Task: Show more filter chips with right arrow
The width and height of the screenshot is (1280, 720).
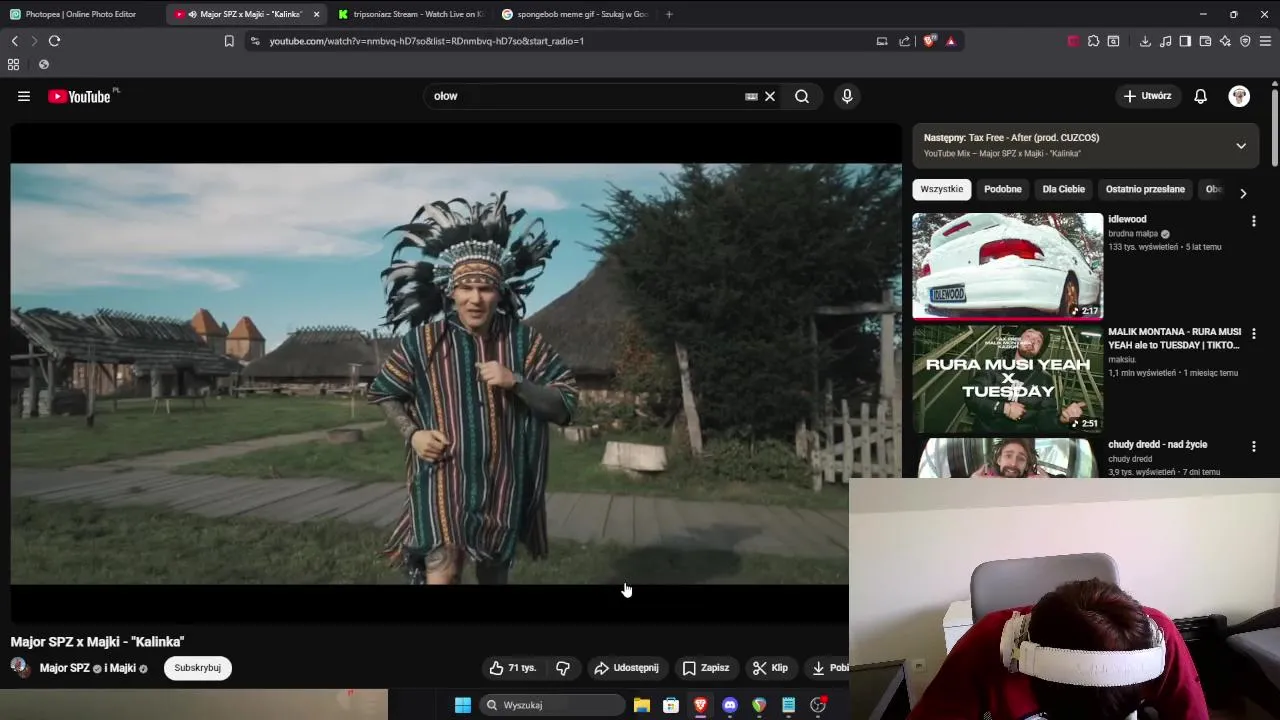Action: click(x=1243, y=193)
